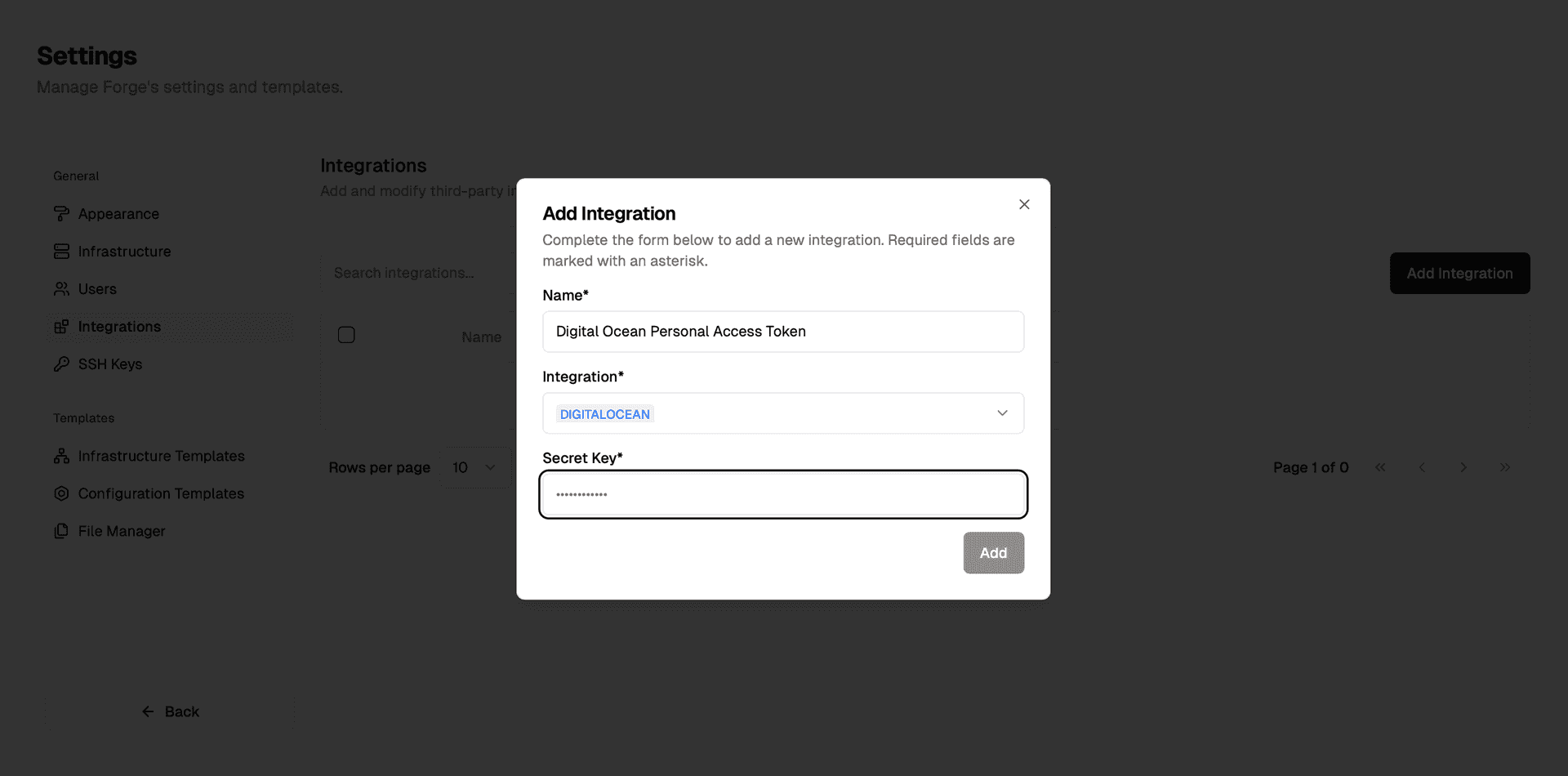Screen dimensions: 1568x776
Task: Click the Secret Key password field
Action: 783,494
